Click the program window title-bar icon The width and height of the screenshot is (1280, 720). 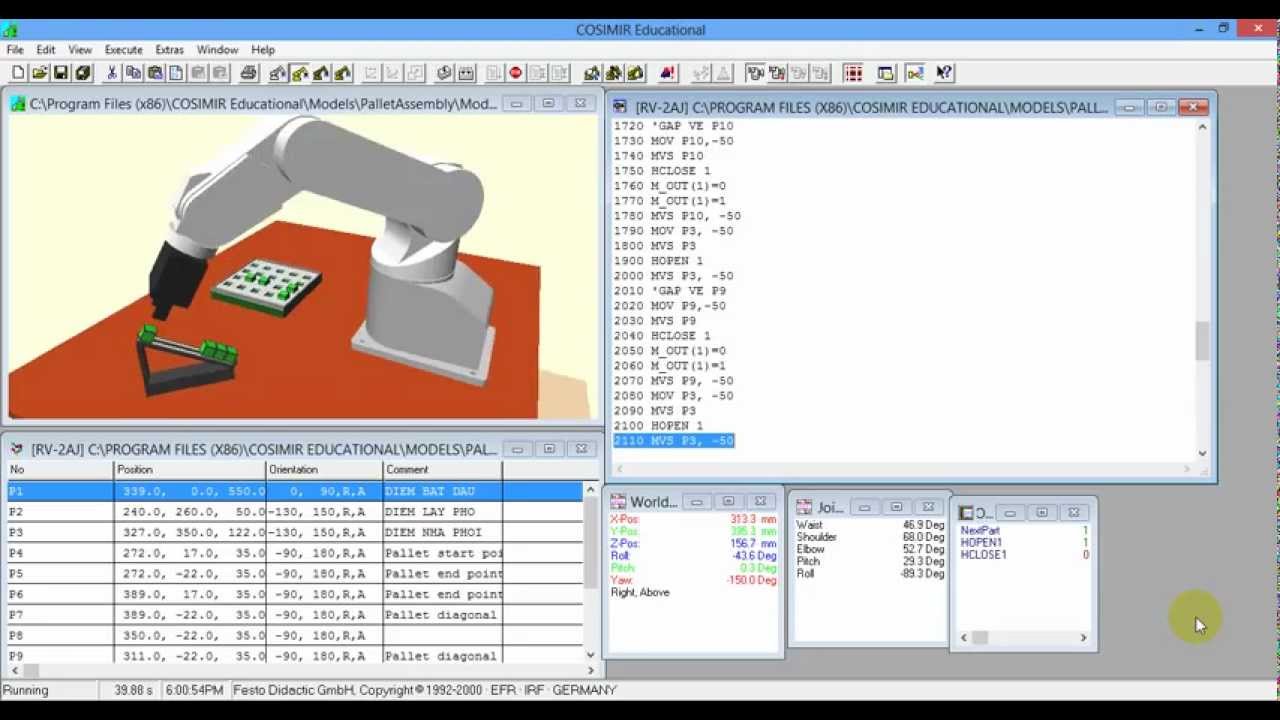click(x=620, y=107)
